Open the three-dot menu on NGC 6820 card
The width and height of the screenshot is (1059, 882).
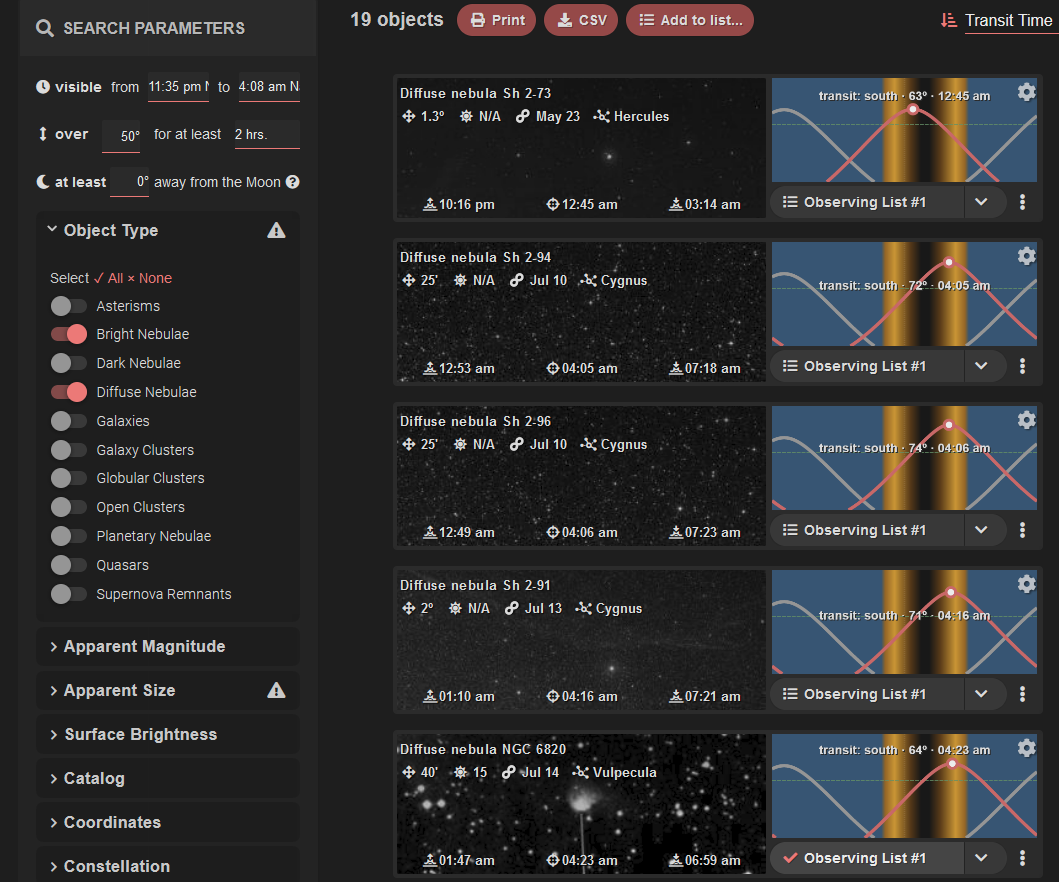click(1022, 857)
